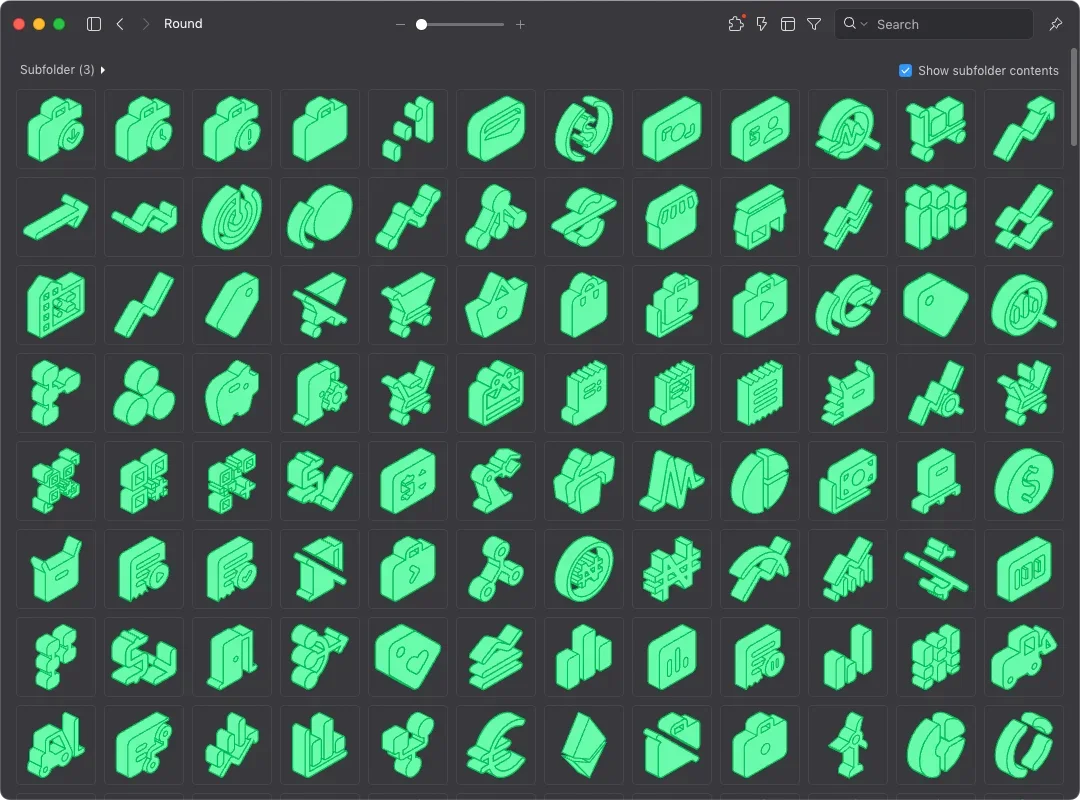This screenshot has height=800, width=1080.
Task: Go back to previous folder
Action: [120, 24]
